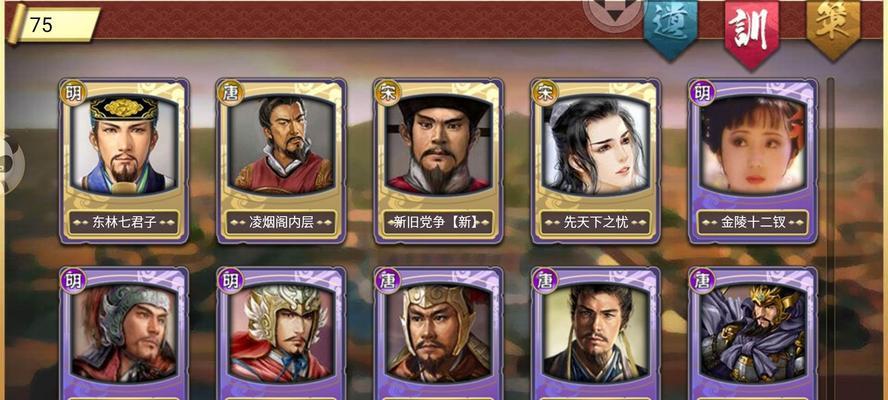Tap the round down-arrow icon at top
The image size is (888, 400).
[x=614, y=12]
